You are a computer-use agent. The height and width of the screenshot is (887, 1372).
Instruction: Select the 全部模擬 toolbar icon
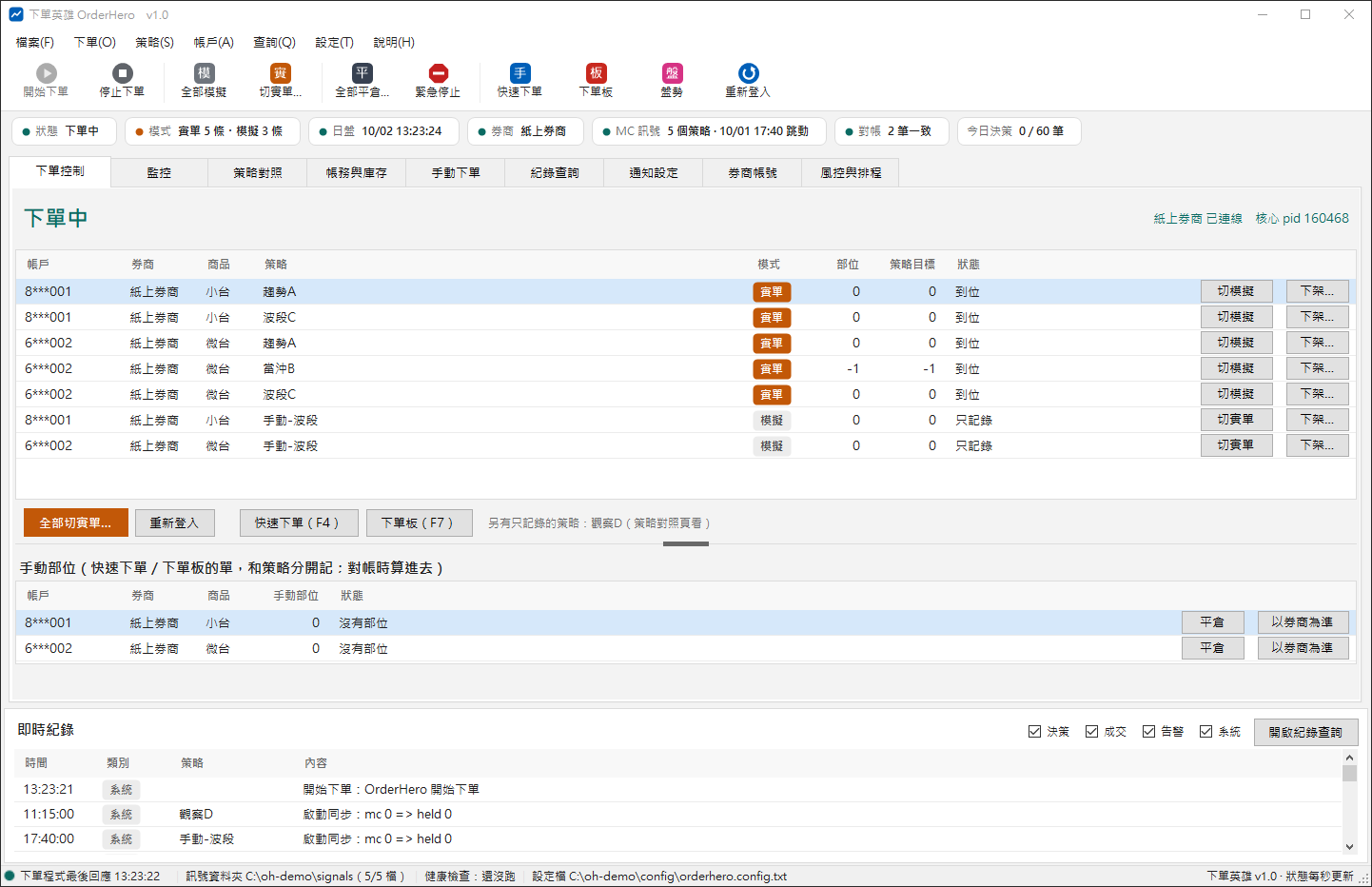tap(204, 80)
